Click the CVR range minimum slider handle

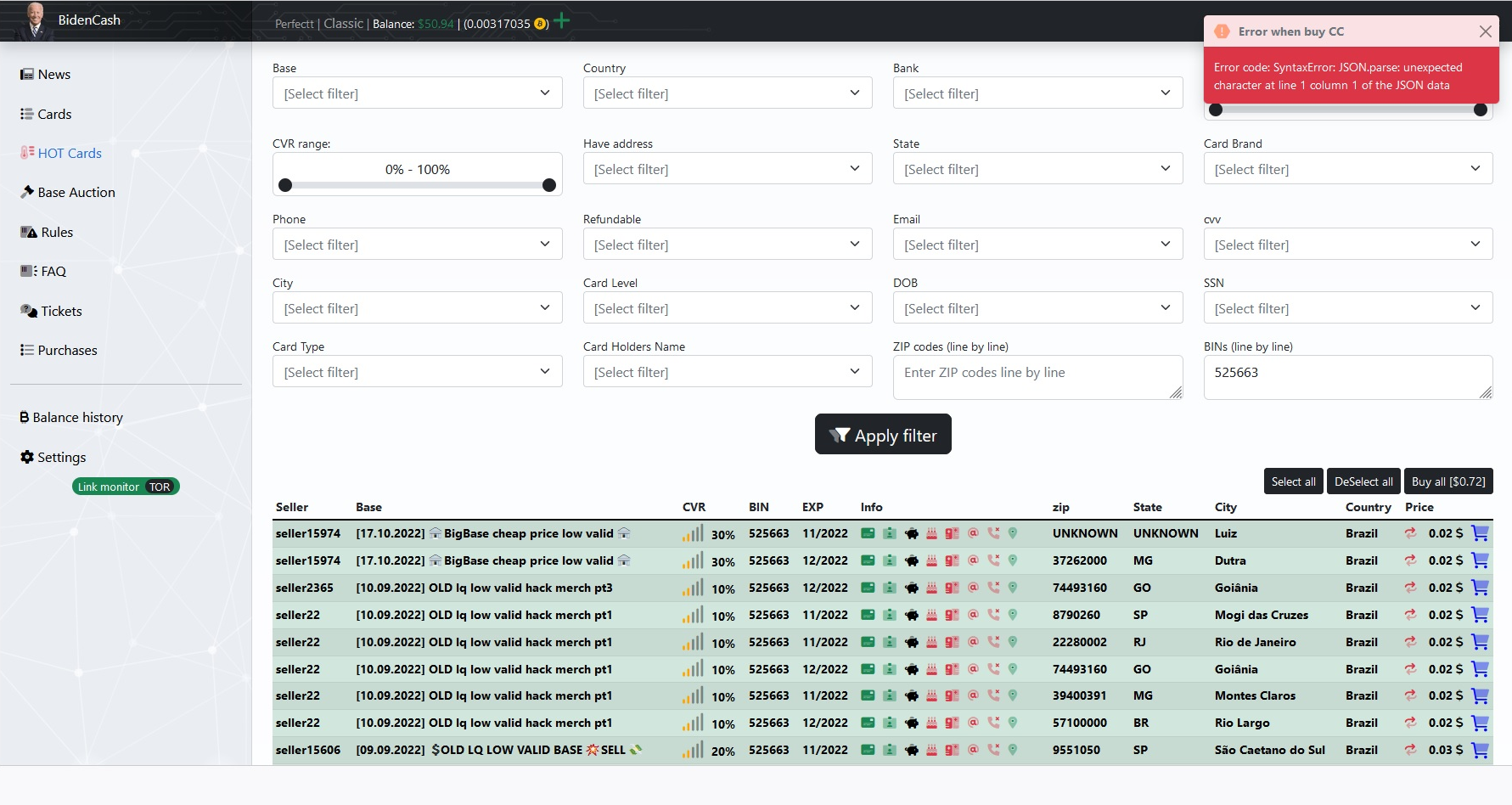click(285, 185)
